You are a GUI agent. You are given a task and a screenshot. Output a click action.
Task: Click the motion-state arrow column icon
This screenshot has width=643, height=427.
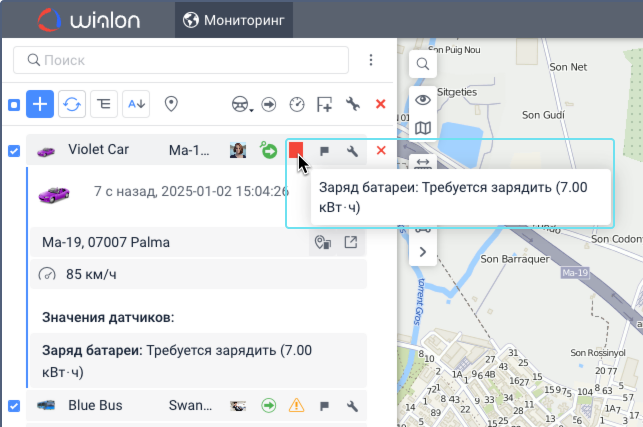269,104
